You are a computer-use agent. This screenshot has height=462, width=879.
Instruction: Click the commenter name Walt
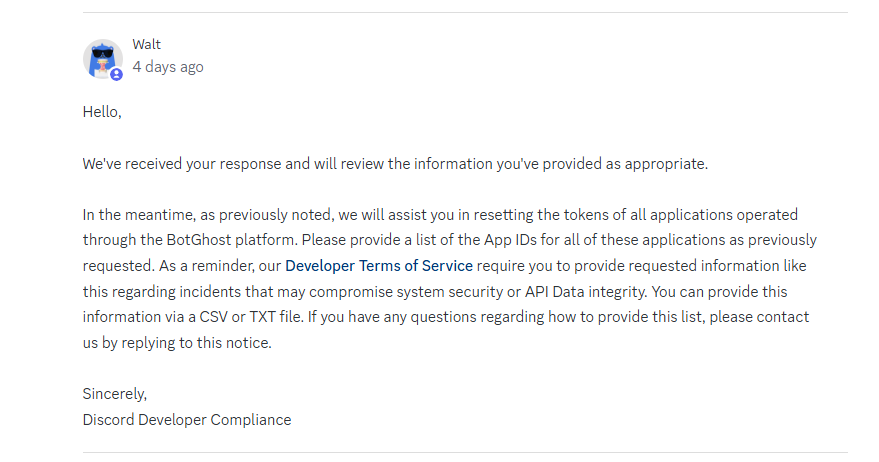pyautogui.click(x=146, y=44)
